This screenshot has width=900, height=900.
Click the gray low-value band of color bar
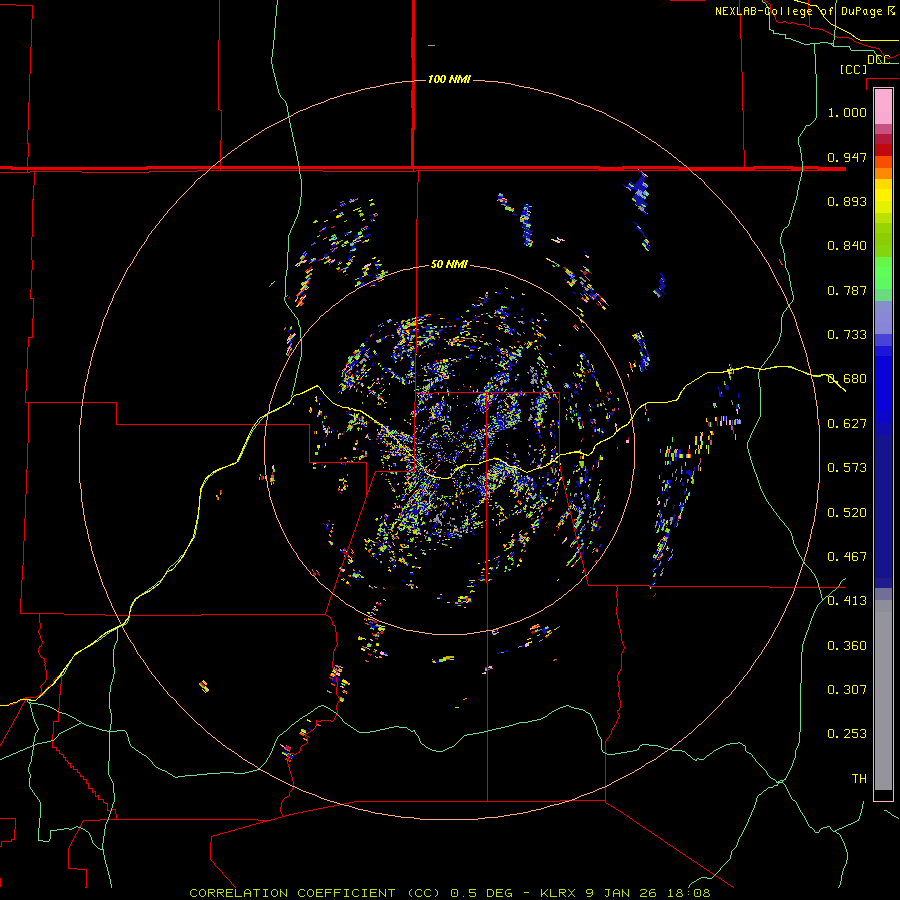click(883, 695)
